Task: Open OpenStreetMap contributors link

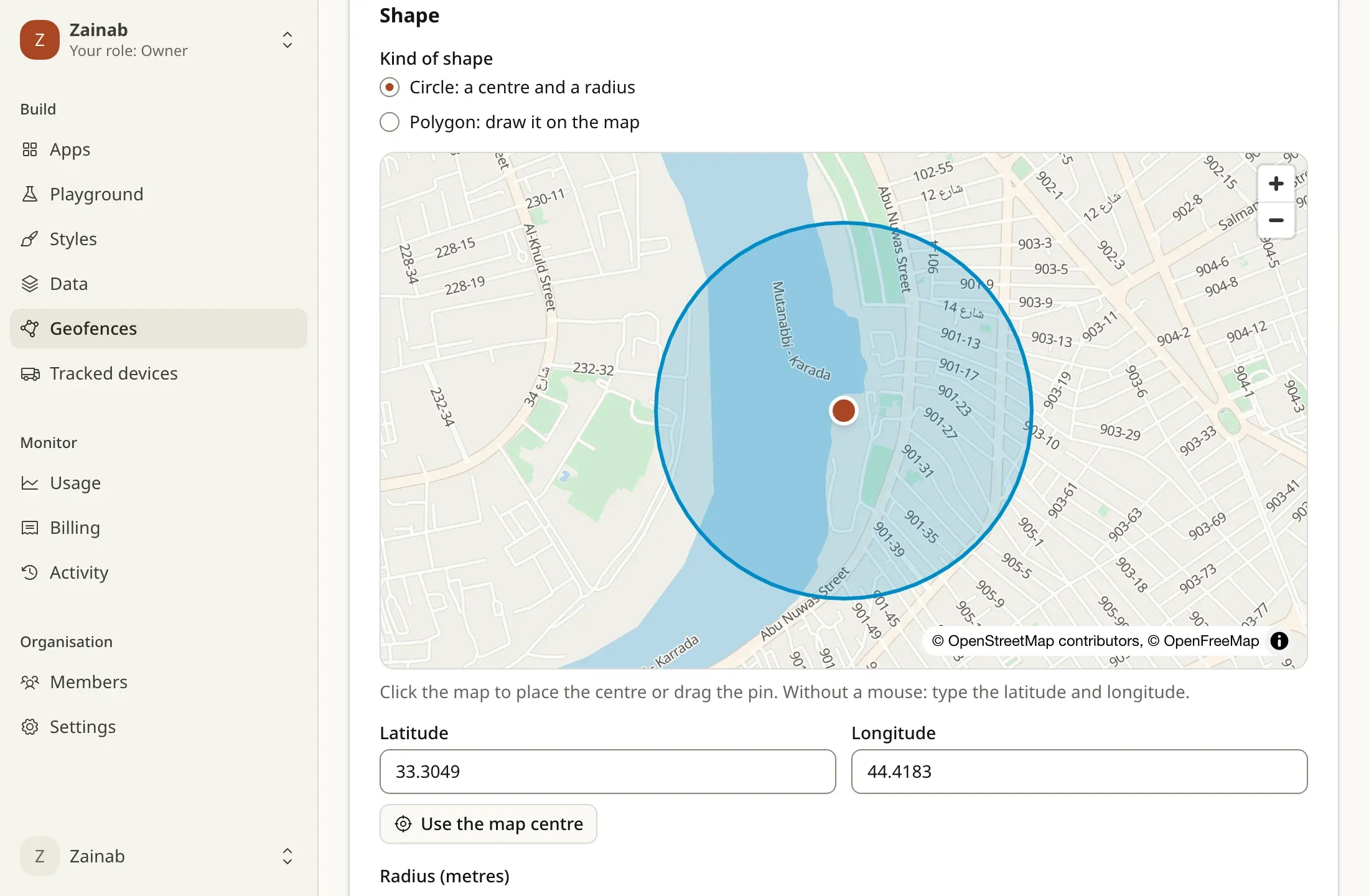Action: pos(1037,641)
